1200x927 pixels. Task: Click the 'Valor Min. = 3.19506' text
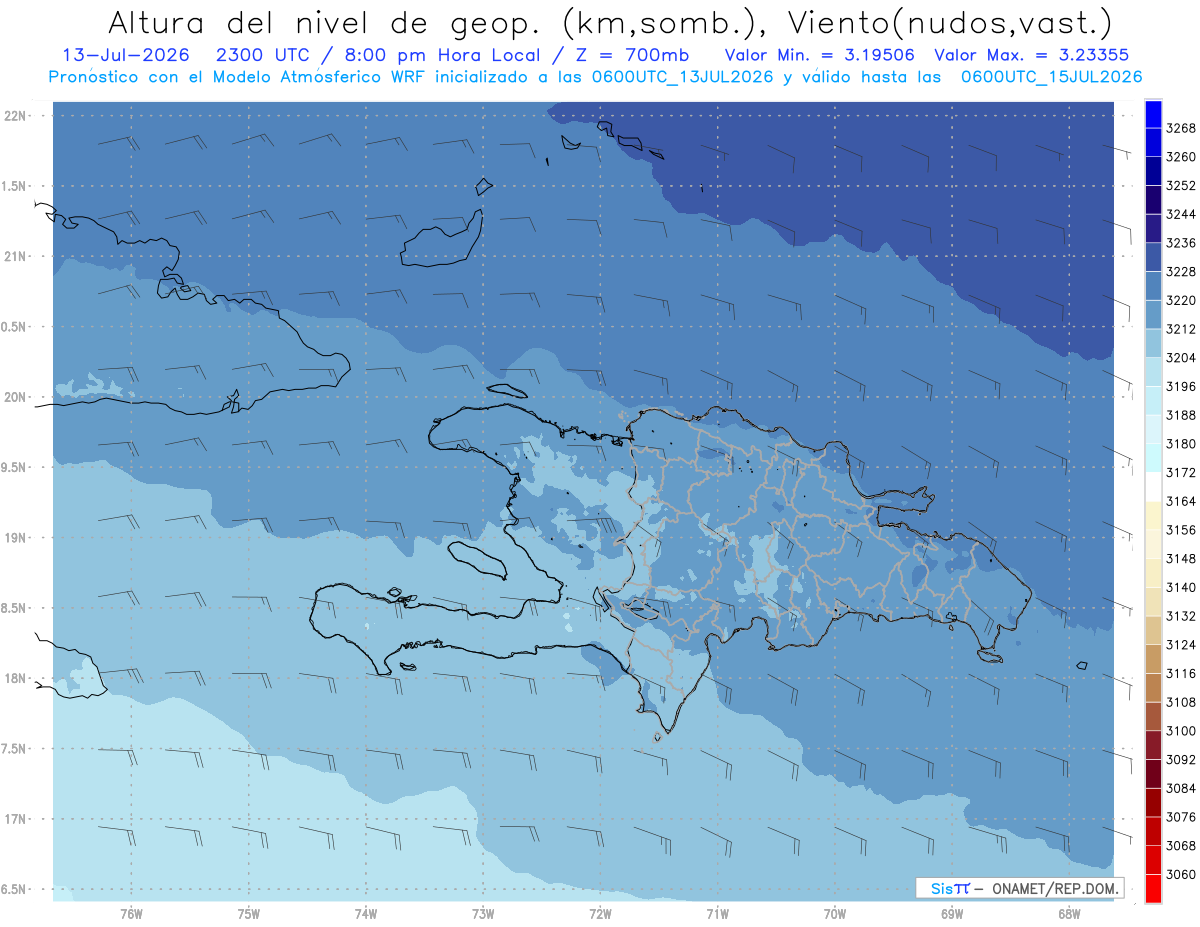[821, 55]
